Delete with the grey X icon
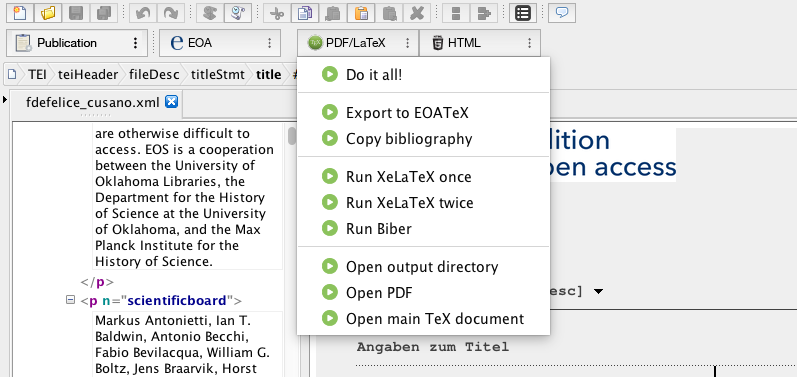Screen dimensions: 797x377 point(417,13)
